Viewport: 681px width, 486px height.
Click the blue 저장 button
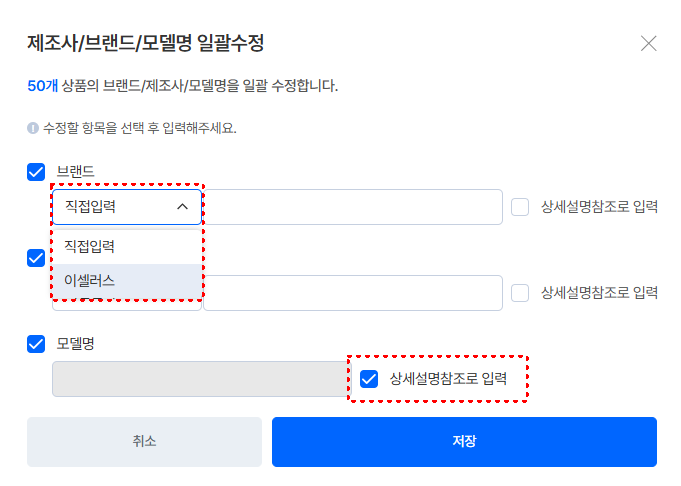464,441
